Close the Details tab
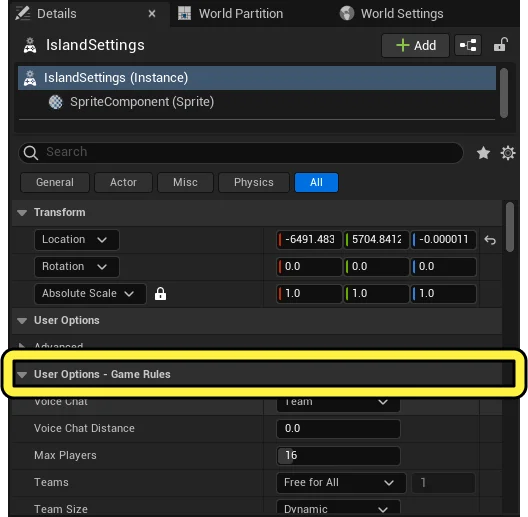The width and height of the screenshot is (528, 517). [x=152, y=14]
